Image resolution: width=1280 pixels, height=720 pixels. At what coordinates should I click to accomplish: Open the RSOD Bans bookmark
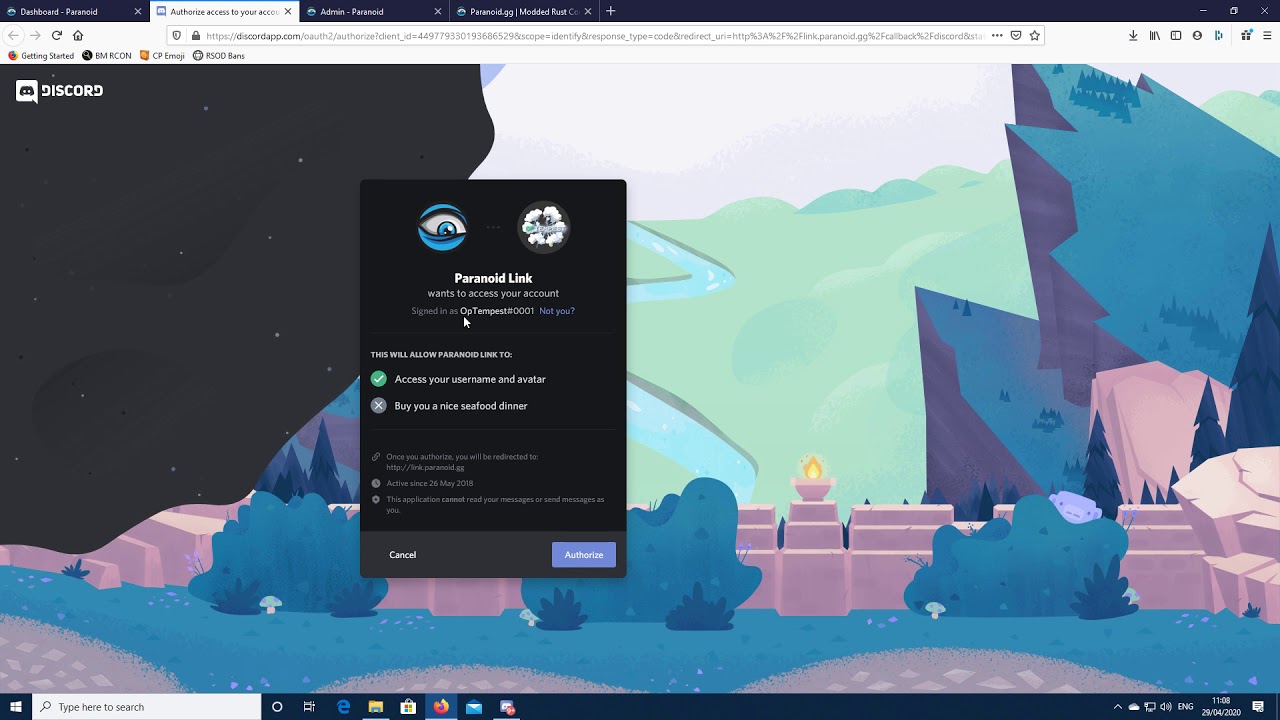tap(218, 56)
